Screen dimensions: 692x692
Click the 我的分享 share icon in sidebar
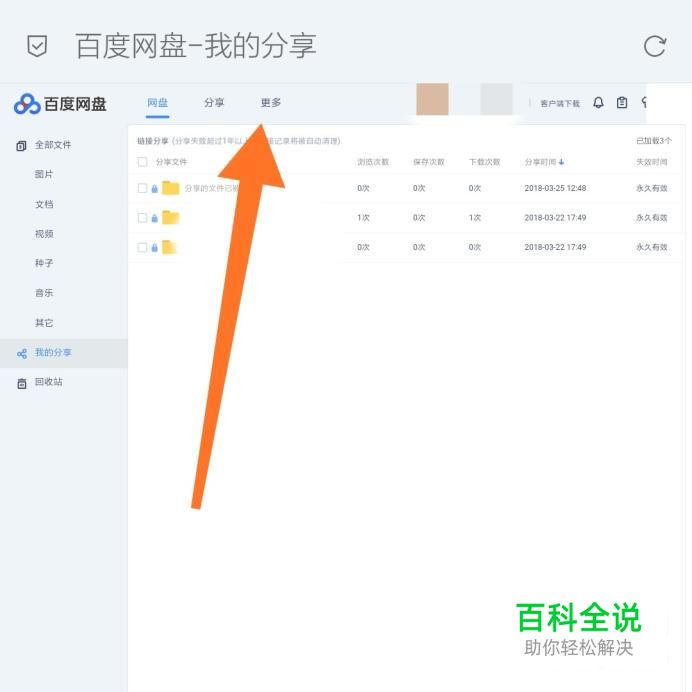coord(22,353)
